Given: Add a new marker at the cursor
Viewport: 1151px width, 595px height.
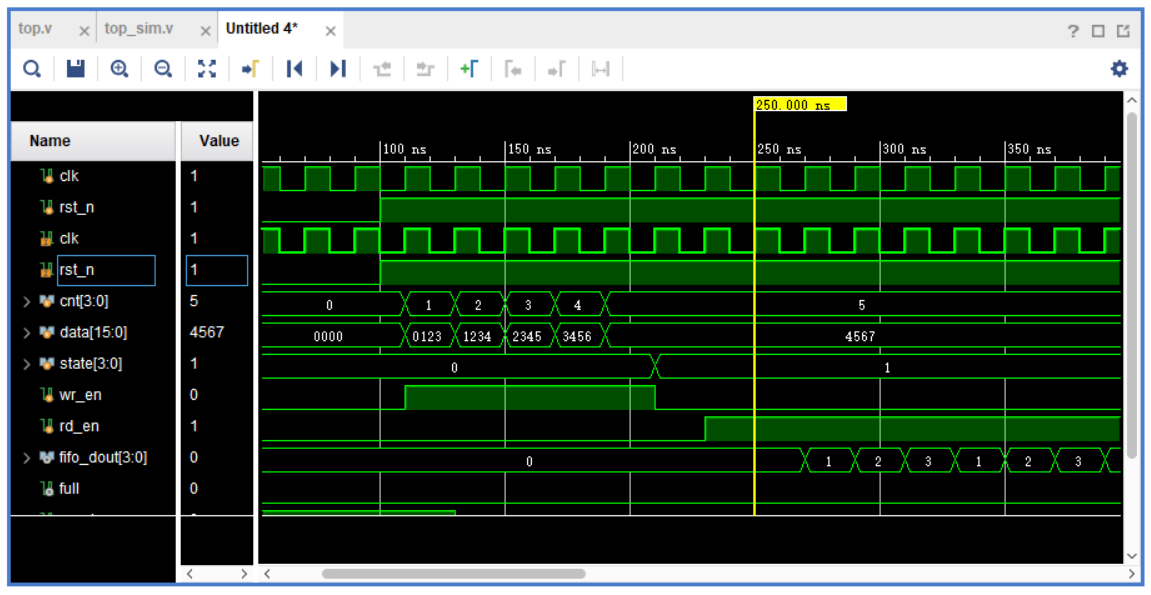Looking at the screenshot, I should (471, 68).
